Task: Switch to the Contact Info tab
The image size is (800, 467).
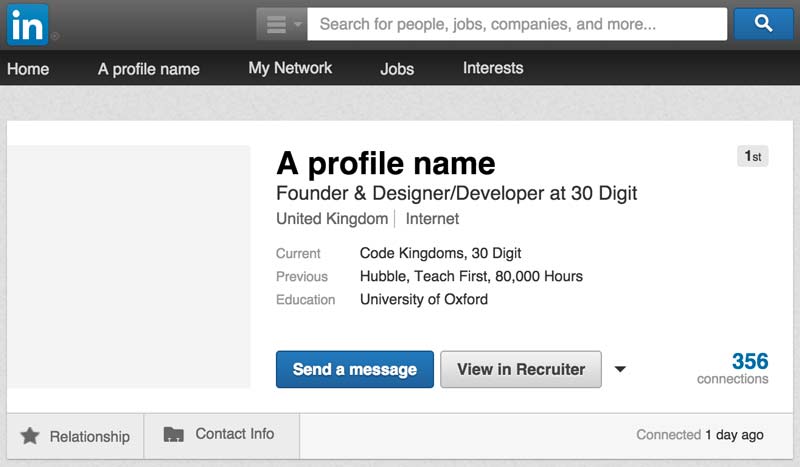Action: point(222,436)
